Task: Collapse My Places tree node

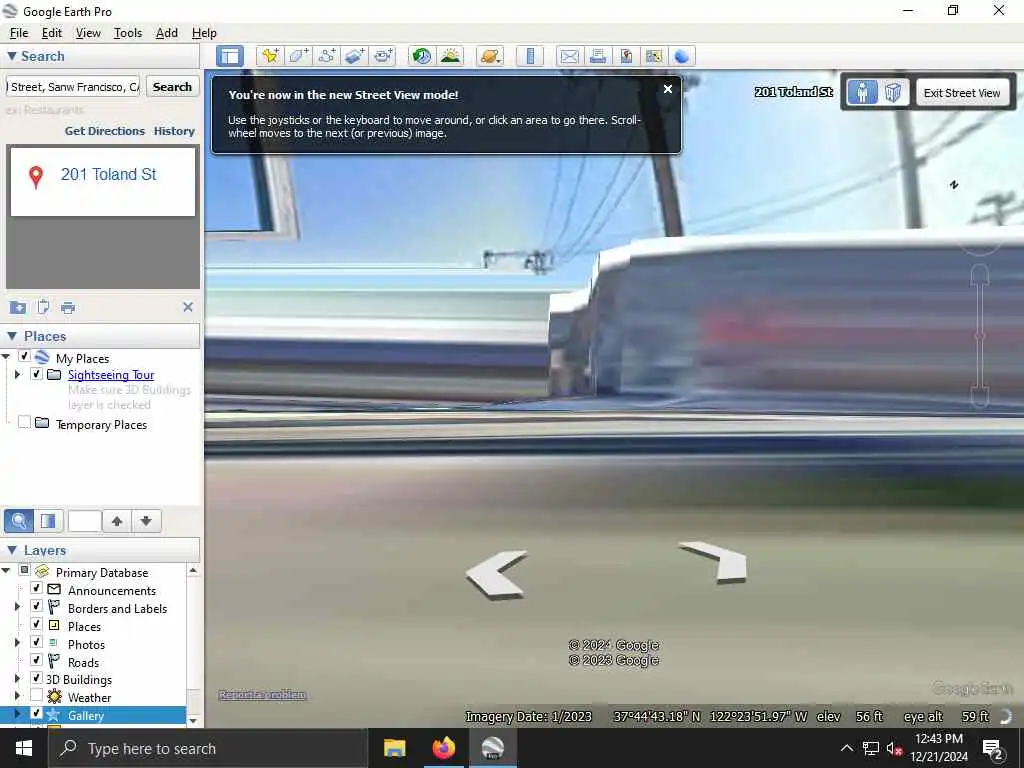Action: 6,357
